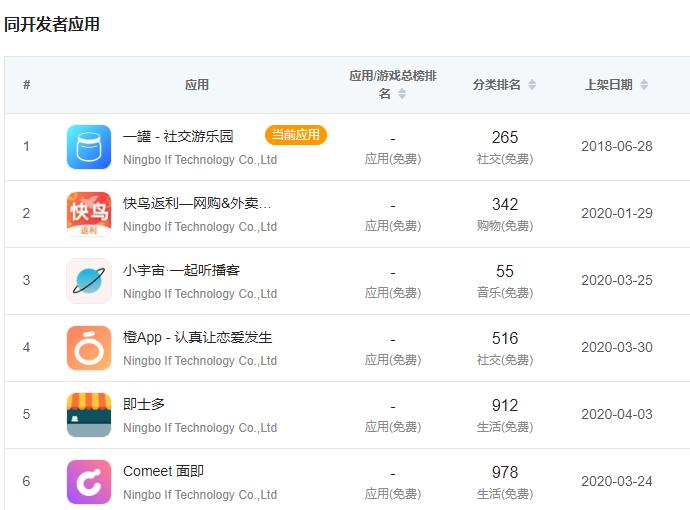Open the 小宇宙 planet app icon
690x510 pixels.
point(89,281)
